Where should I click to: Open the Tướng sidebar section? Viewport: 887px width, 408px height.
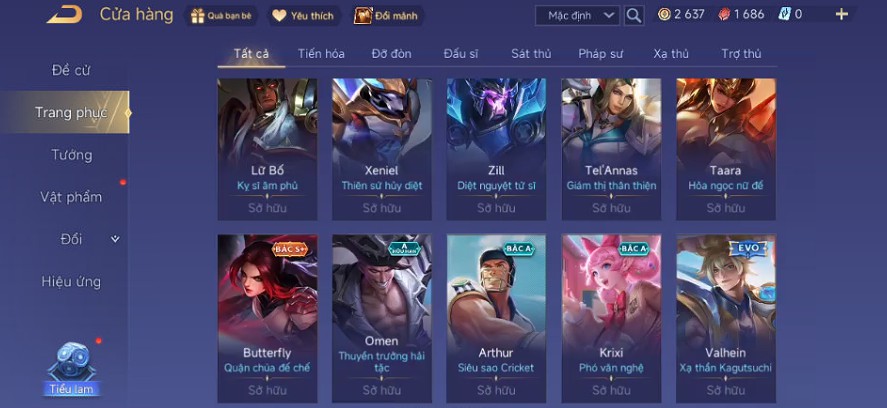(71, 154)
